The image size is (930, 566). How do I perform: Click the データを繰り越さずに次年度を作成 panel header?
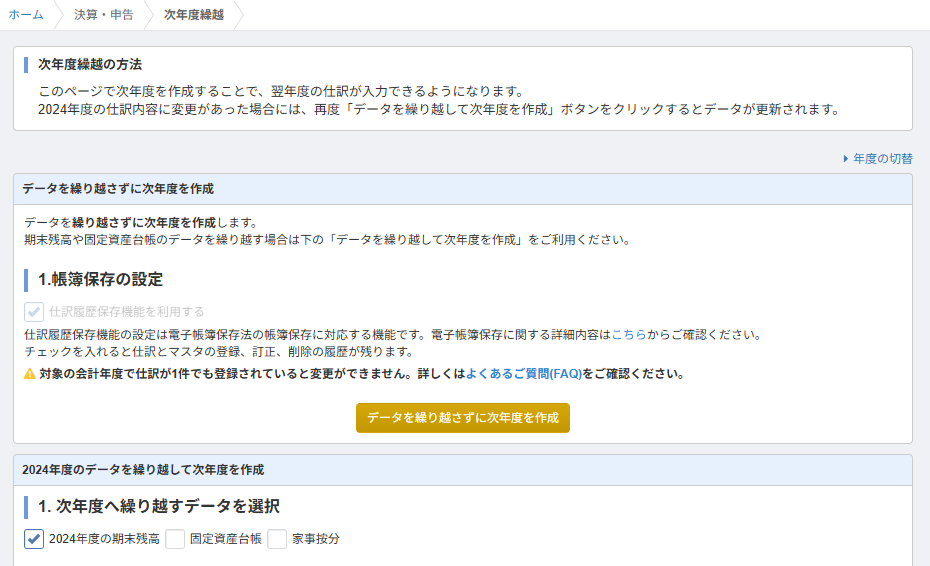463,189
